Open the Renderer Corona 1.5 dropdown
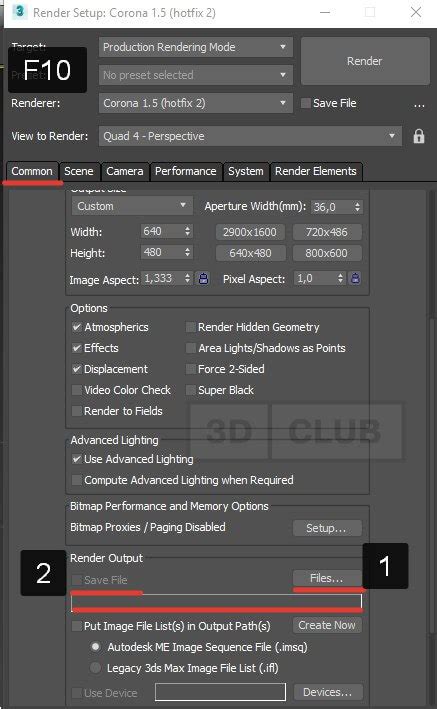437x709 pixels. tap(195, 103)
